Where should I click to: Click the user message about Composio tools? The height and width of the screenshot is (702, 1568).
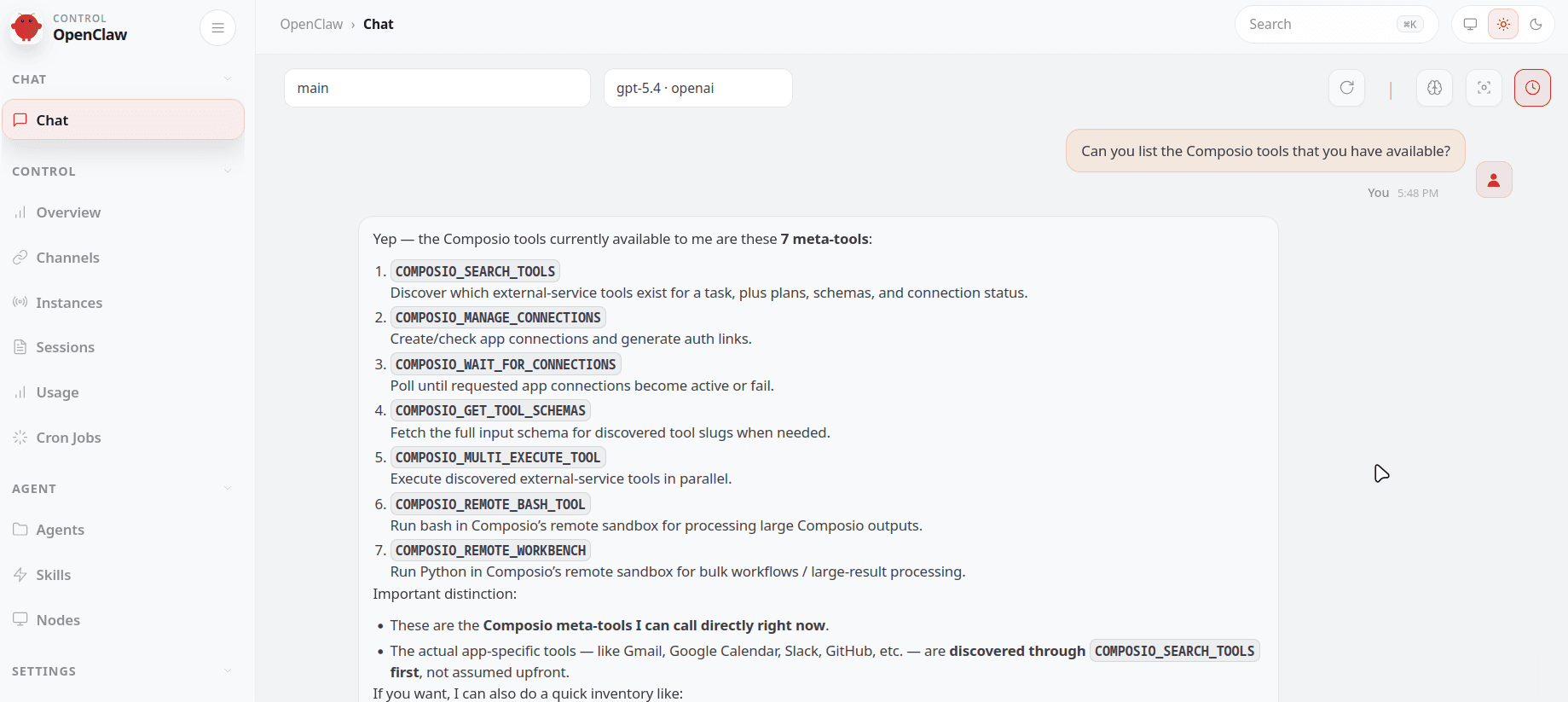click(x=1265, y=151)
